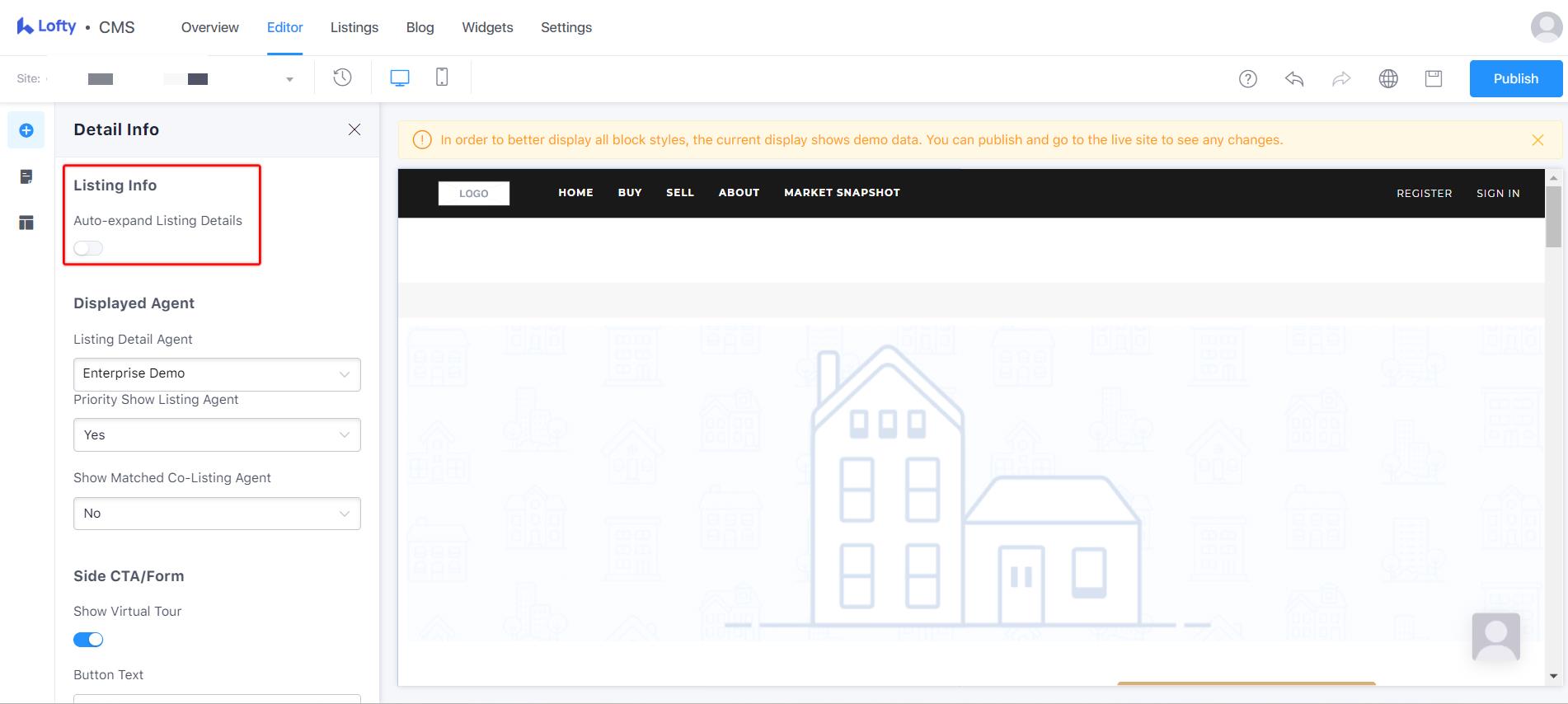Click SELL in the preview navigation
Viewport: 1568px width, 704px height.
click(680, 192)
